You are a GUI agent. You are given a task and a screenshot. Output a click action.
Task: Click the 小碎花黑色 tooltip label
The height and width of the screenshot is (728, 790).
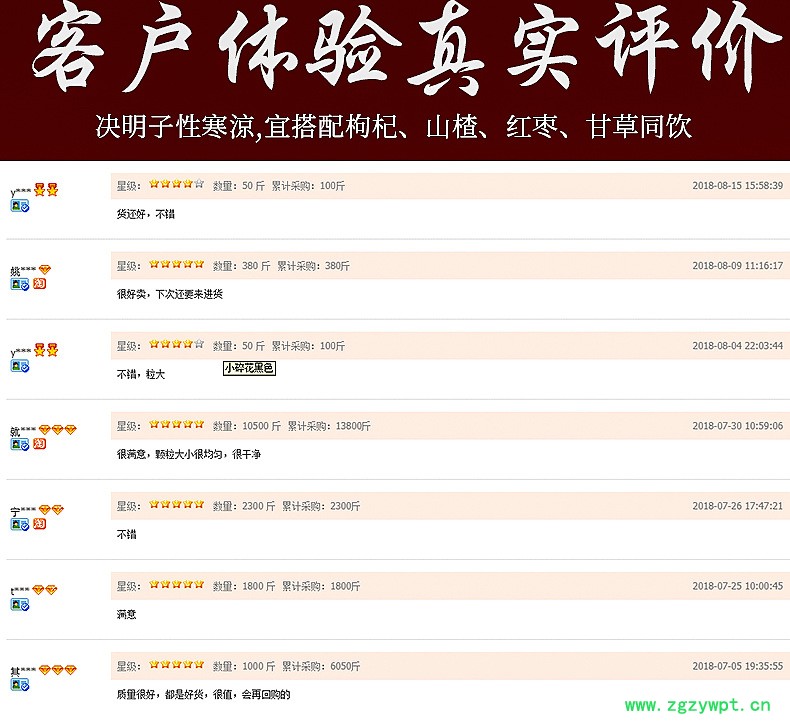point(248,369)
